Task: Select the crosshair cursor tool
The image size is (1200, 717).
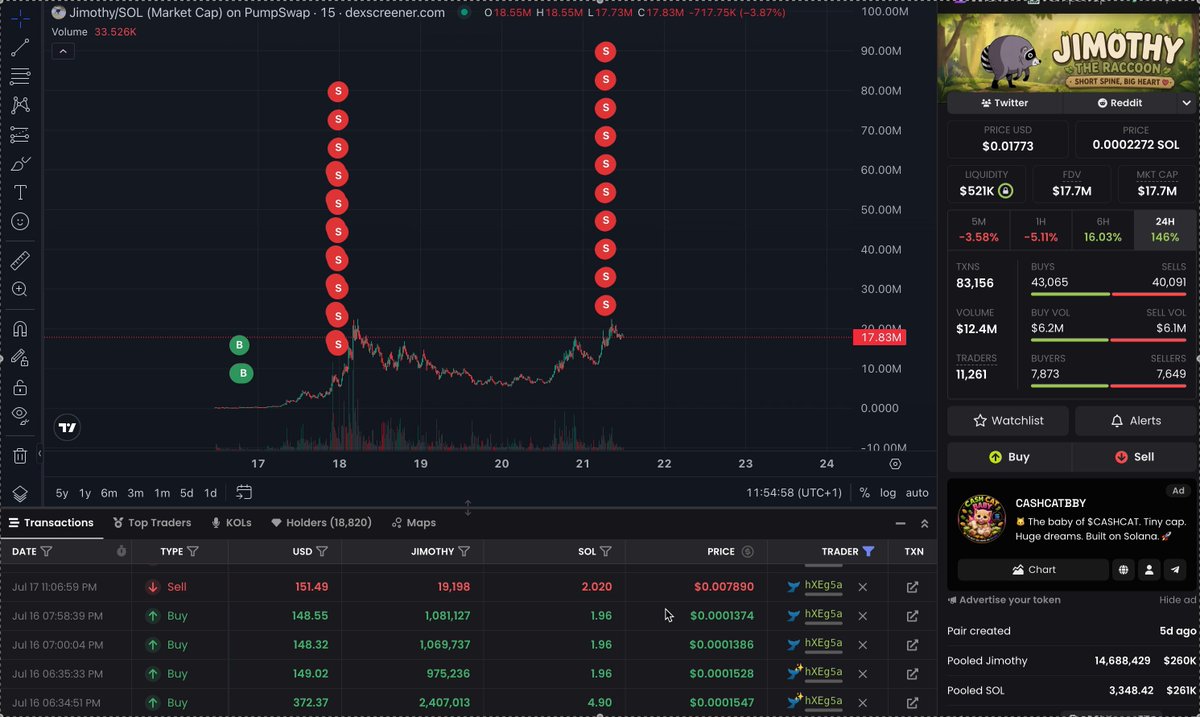Action: tap(20, 19)
